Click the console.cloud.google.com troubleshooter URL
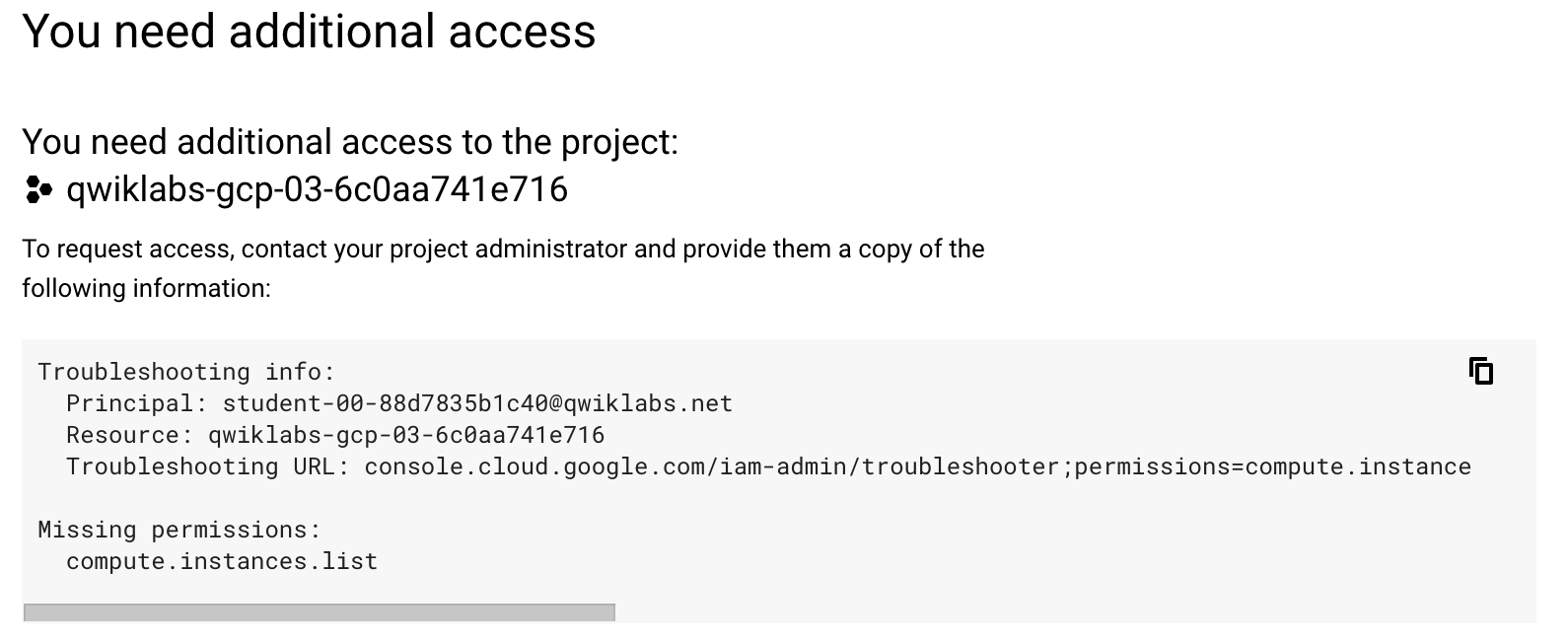The height and width of the screenshot is (643, 1568). pyautogui.click(x=917, y=466)
